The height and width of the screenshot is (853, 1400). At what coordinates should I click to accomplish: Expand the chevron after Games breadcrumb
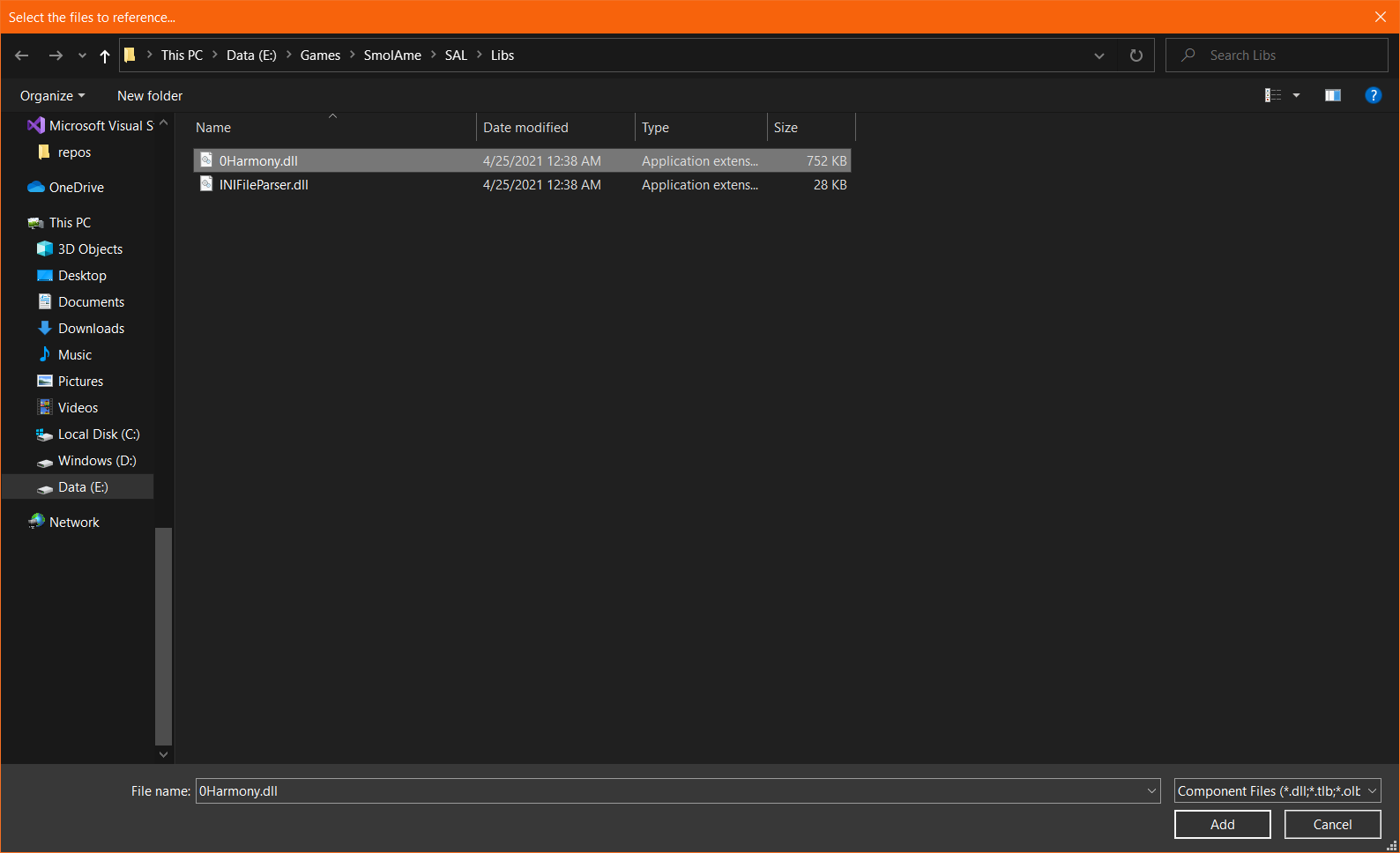353,55
